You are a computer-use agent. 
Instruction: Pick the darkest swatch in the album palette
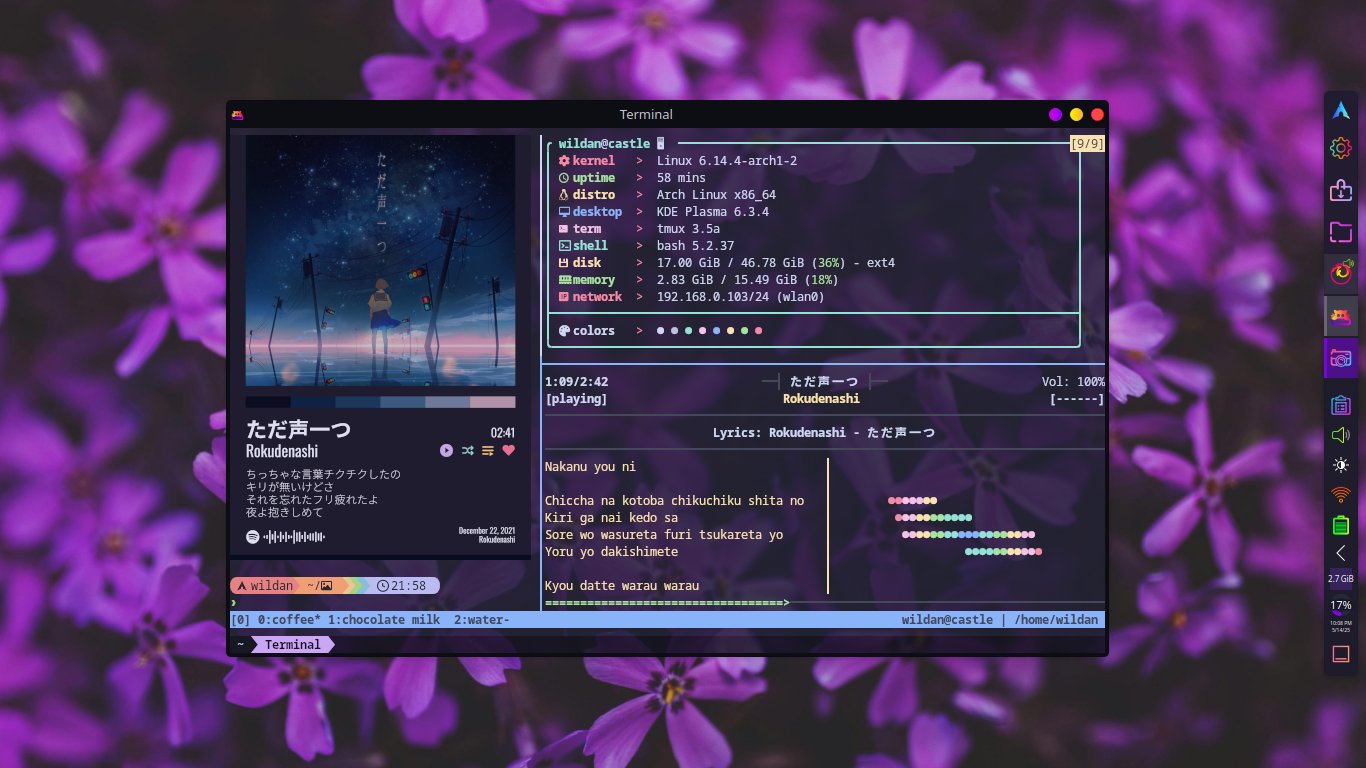(x=268, y=402)
